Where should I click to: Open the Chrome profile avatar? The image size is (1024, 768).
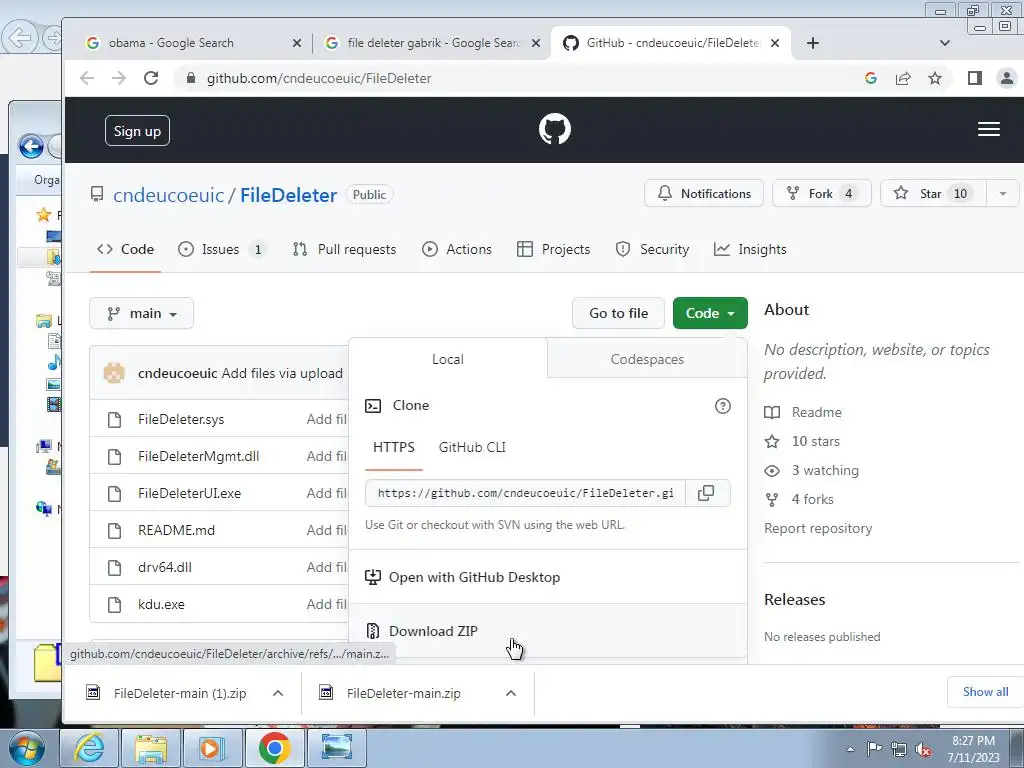coord(1006,78)
